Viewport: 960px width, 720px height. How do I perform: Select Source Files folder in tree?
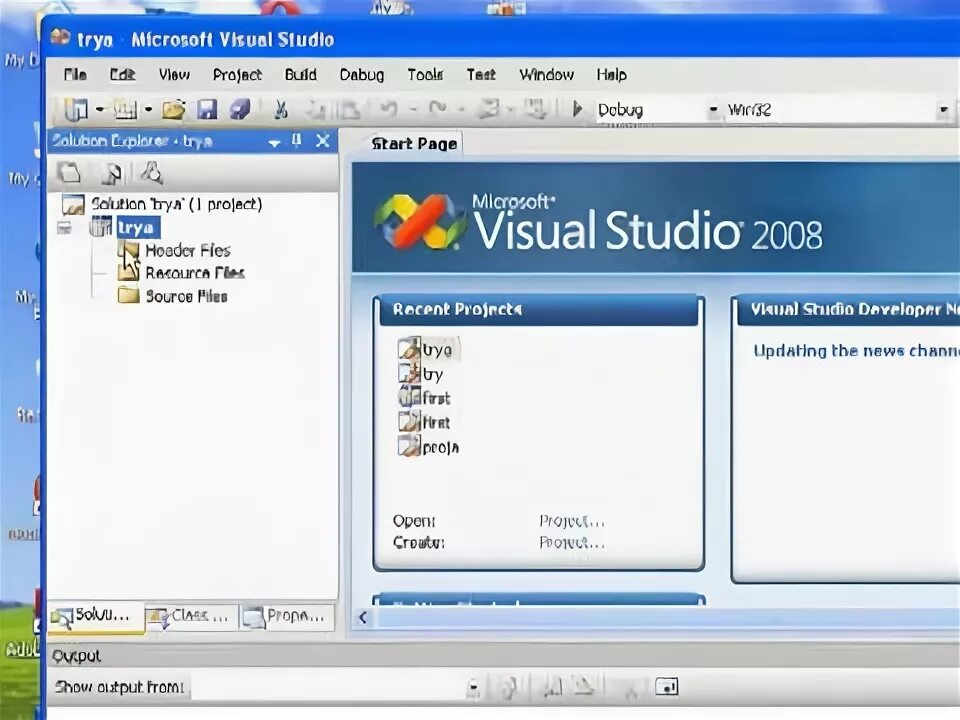[173, 296]
